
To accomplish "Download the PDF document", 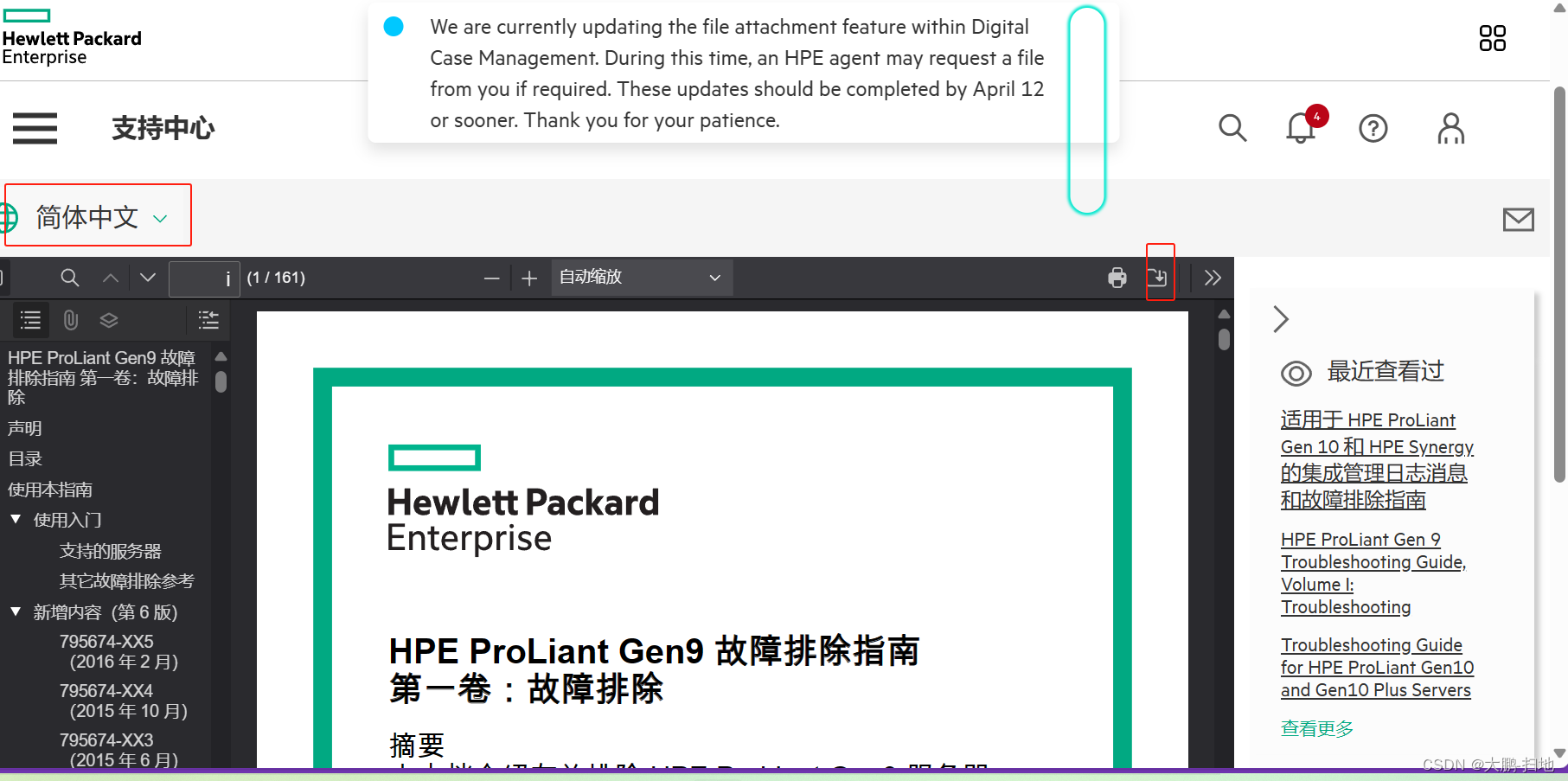I will click(x=1157, y=278).
